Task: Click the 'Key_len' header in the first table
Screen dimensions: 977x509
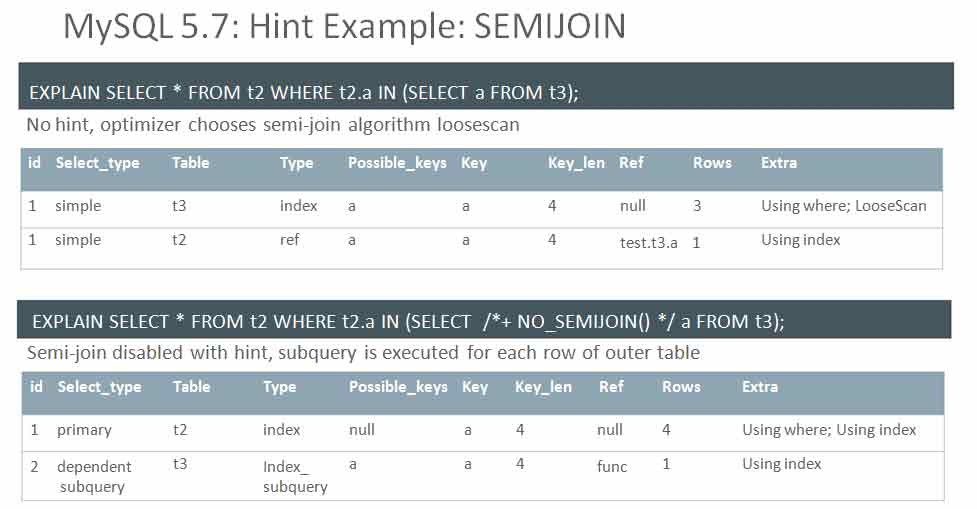Action: click(x=576, y=163)
